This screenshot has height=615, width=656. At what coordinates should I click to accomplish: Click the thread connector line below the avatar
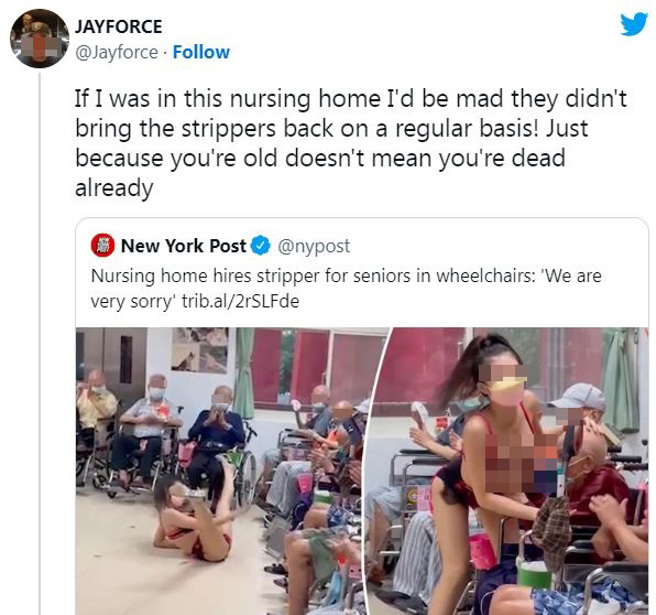40,343
